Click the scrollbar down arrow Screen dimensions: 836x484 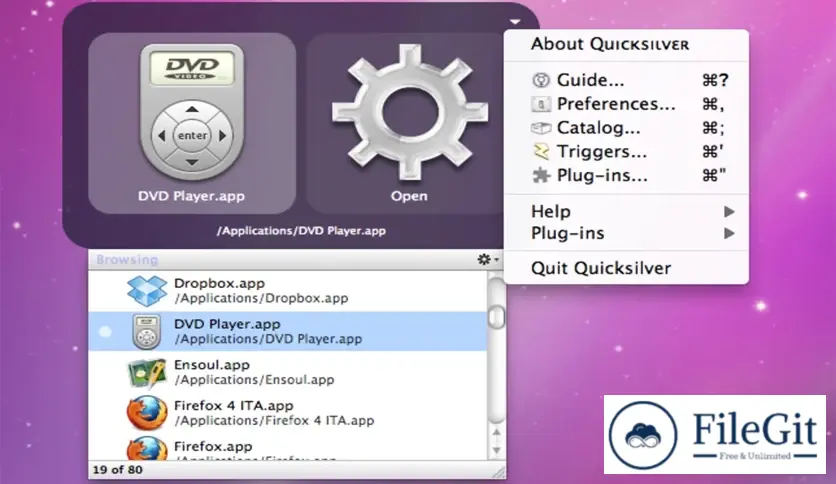point(496,450)
